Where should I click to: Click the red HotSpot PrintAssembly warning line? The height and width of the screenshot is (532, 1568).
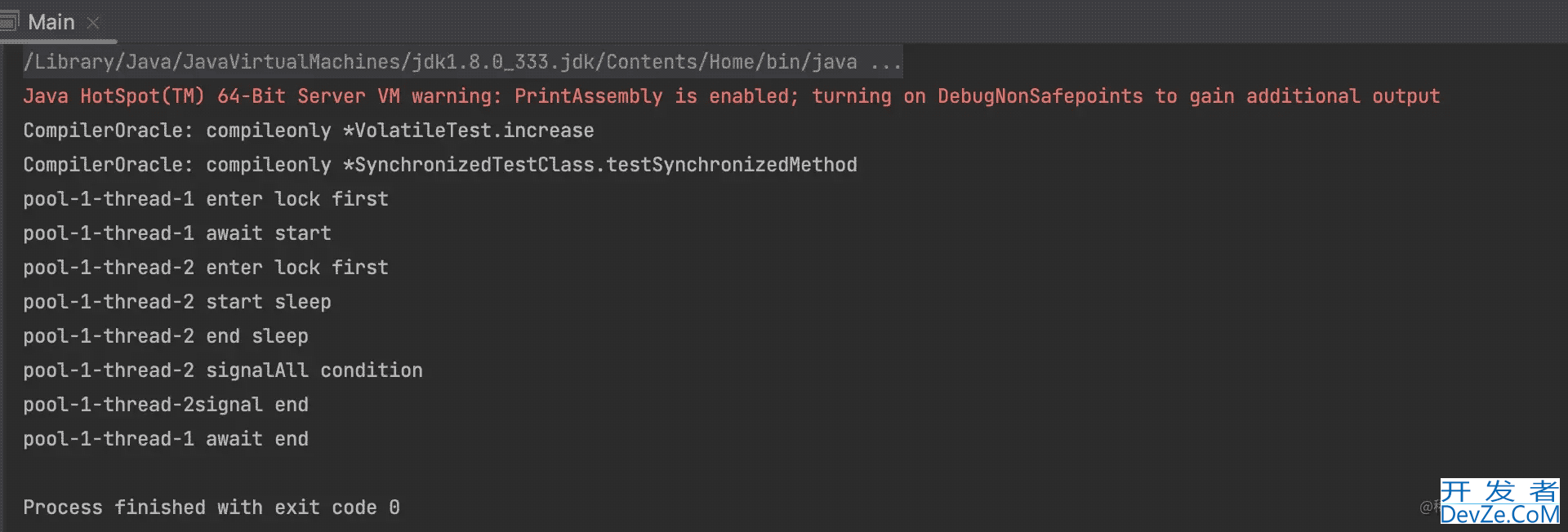(x=731, y=96)
